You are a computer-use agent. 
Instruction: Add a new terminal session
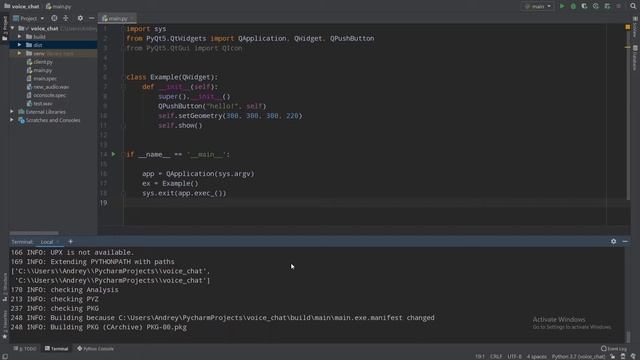click(x=70, y=242)
